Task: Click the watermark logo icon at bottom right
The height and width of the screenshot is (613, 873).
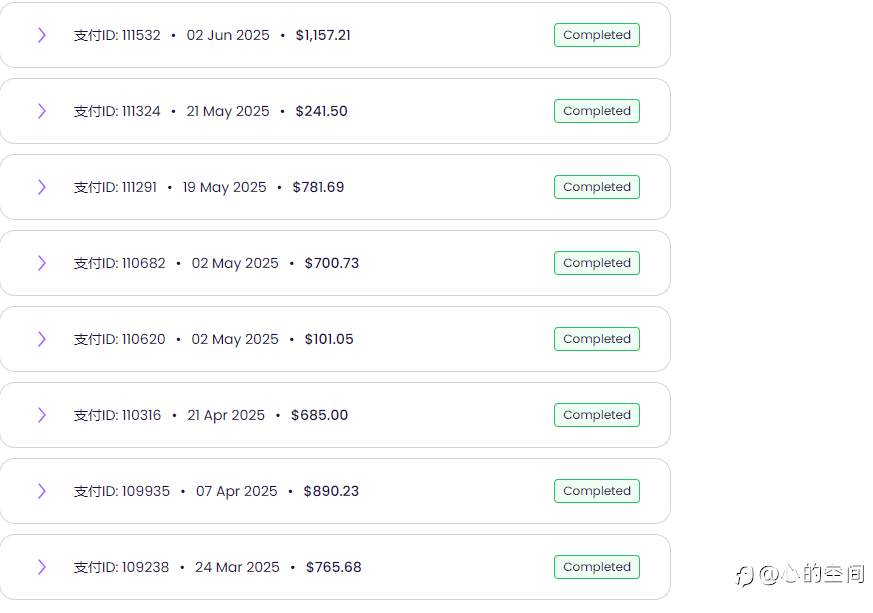Action: coord(744,575)
